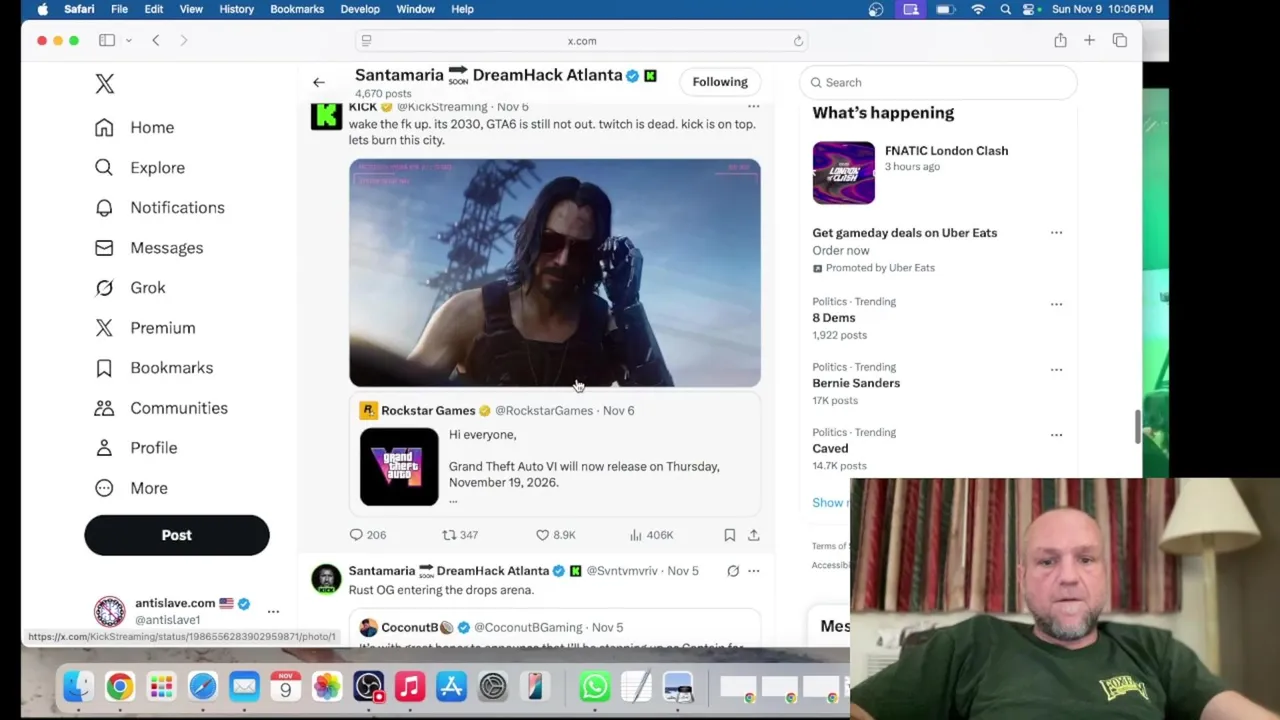The width and height of the screenshot is (1280, 720).
Task: Click the page scrollbar thumb
Action: tap(1137, 427)
